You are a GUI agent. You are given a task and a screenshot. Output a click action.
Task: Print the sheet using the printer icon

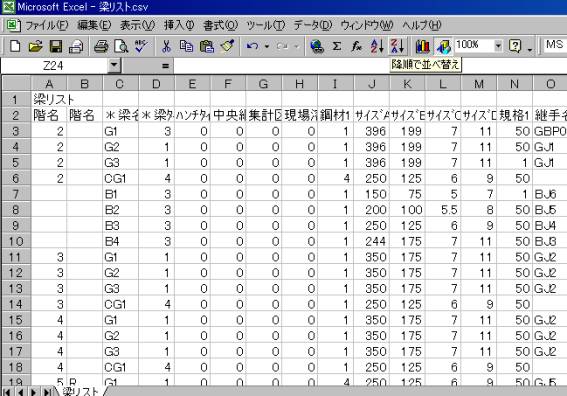[x=101, y=46]
